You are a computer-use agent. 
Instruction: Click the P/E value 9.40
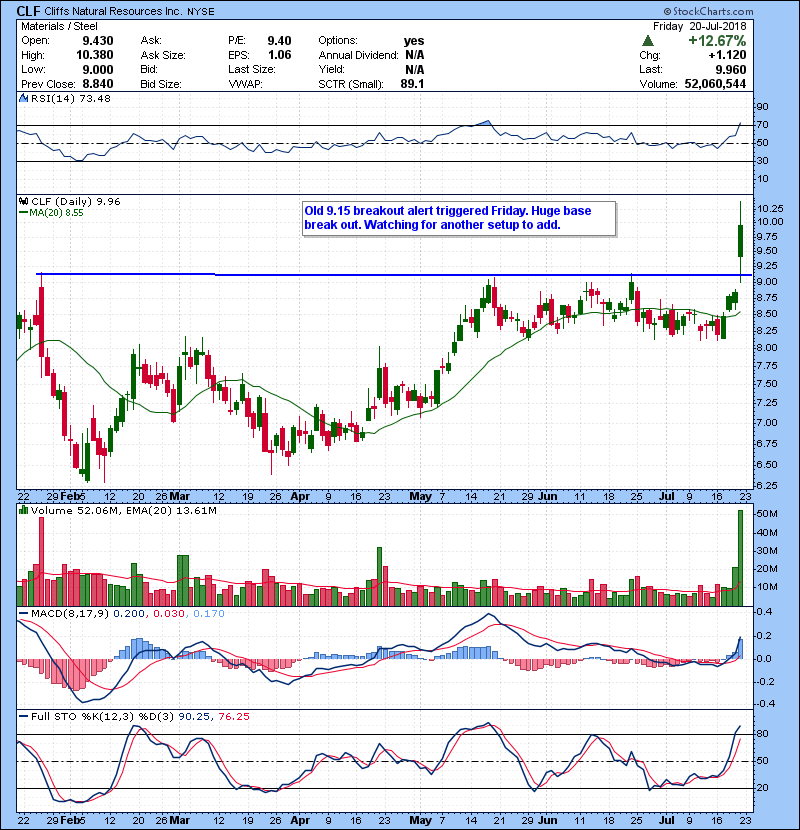[279, 41]
